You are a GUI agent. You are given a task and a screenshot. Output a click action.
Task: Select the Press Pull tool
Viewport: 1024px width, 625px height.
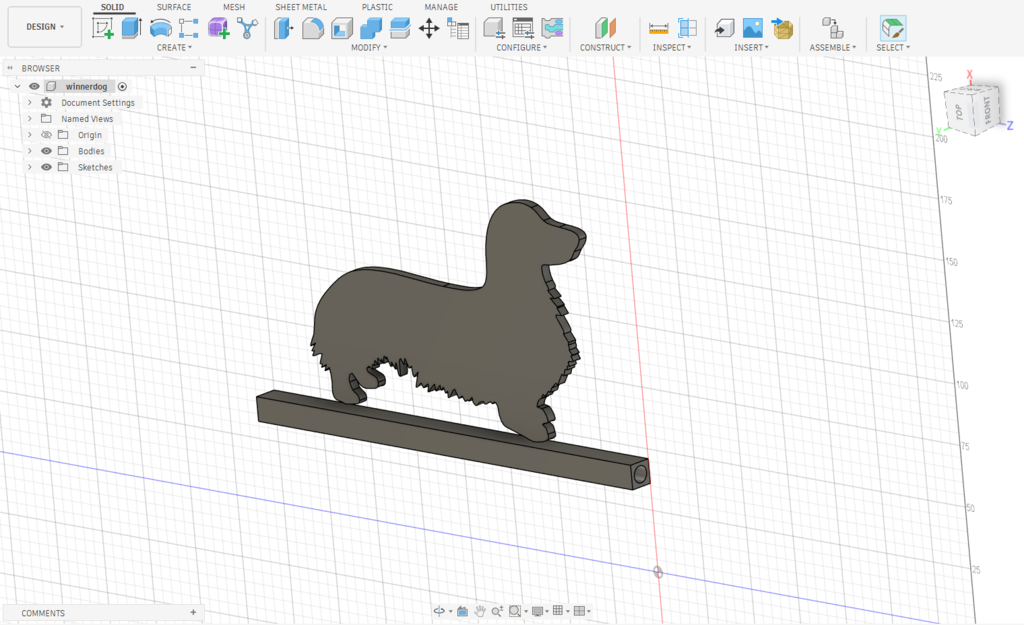(283, 28)
